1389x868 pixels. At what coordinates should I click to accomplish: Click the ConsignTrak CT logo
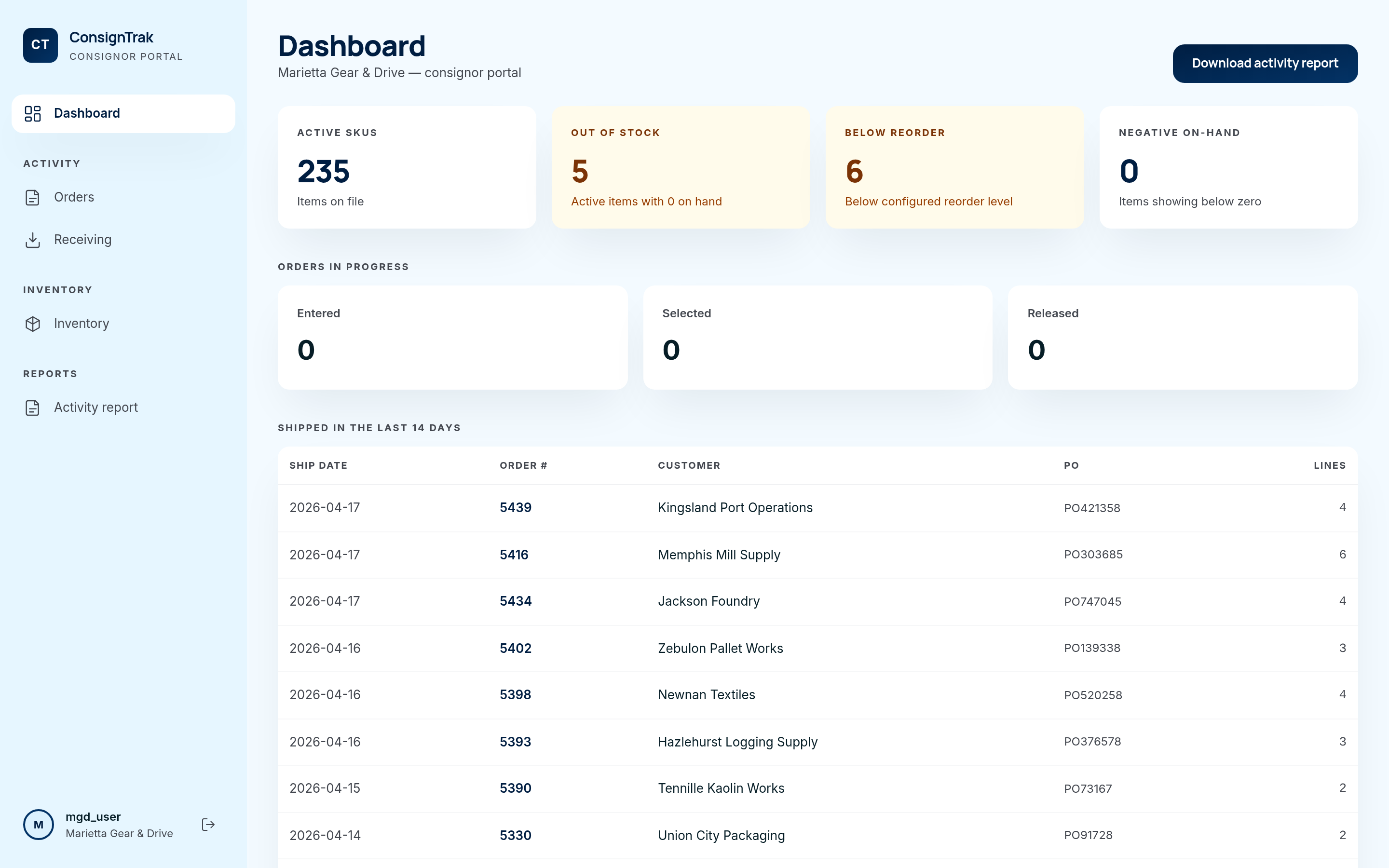click(x=40, y=45)
